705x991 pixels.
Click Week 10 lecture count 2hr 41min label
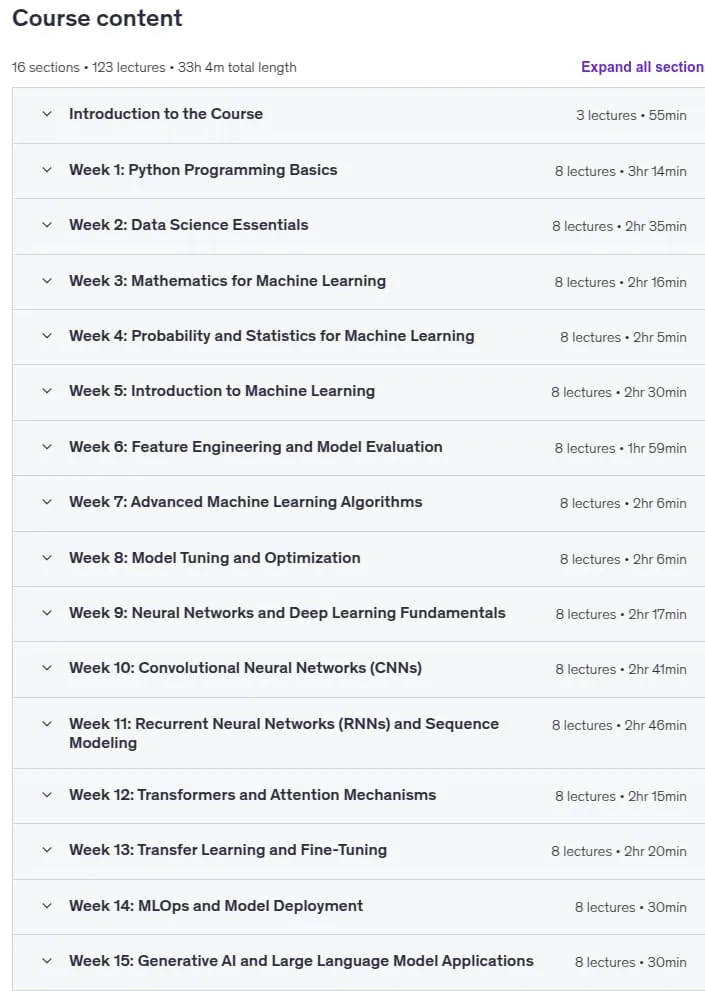(621, 669)
